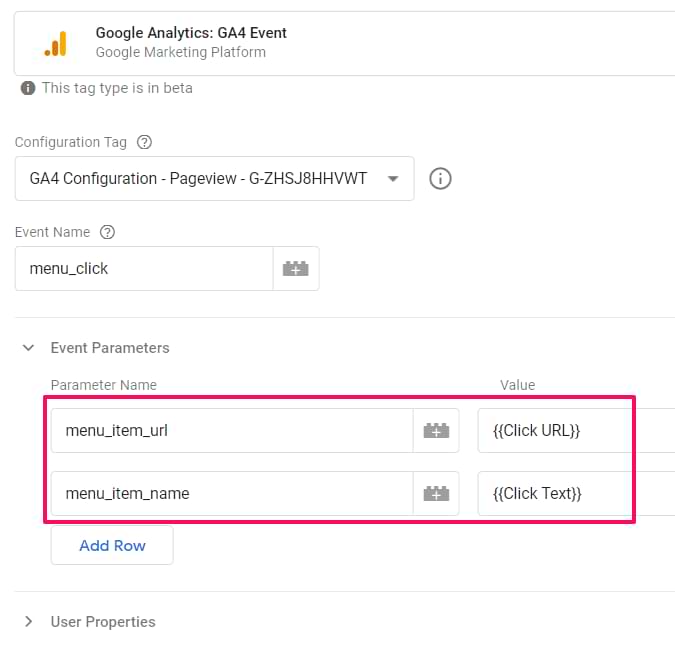Click the User Properties heading text

103,622
